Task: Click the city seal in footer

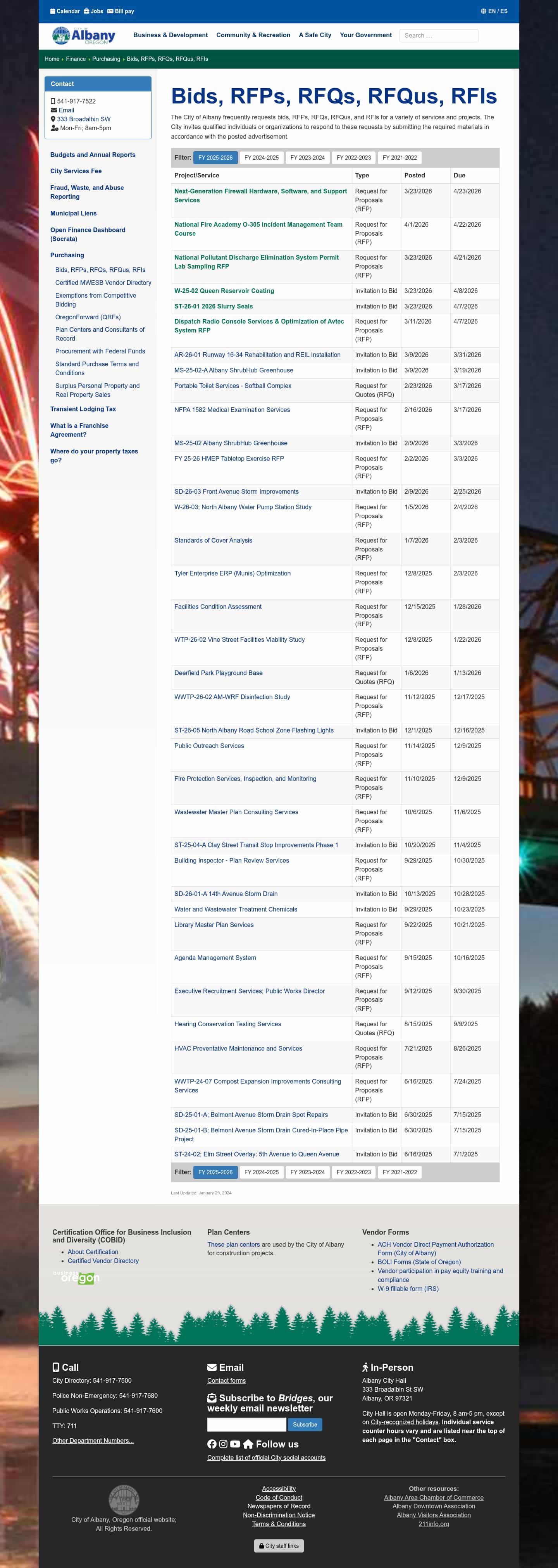Action: [124, 1499]
